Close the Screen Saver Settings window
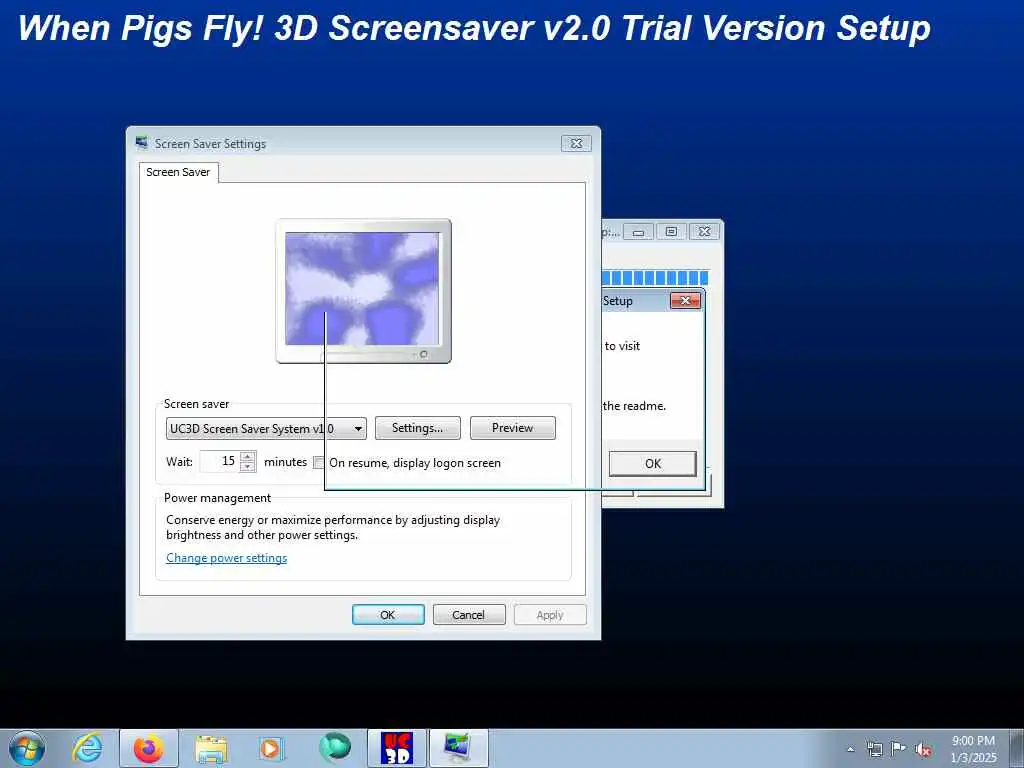1024x768 pixels. click(576, 143)
